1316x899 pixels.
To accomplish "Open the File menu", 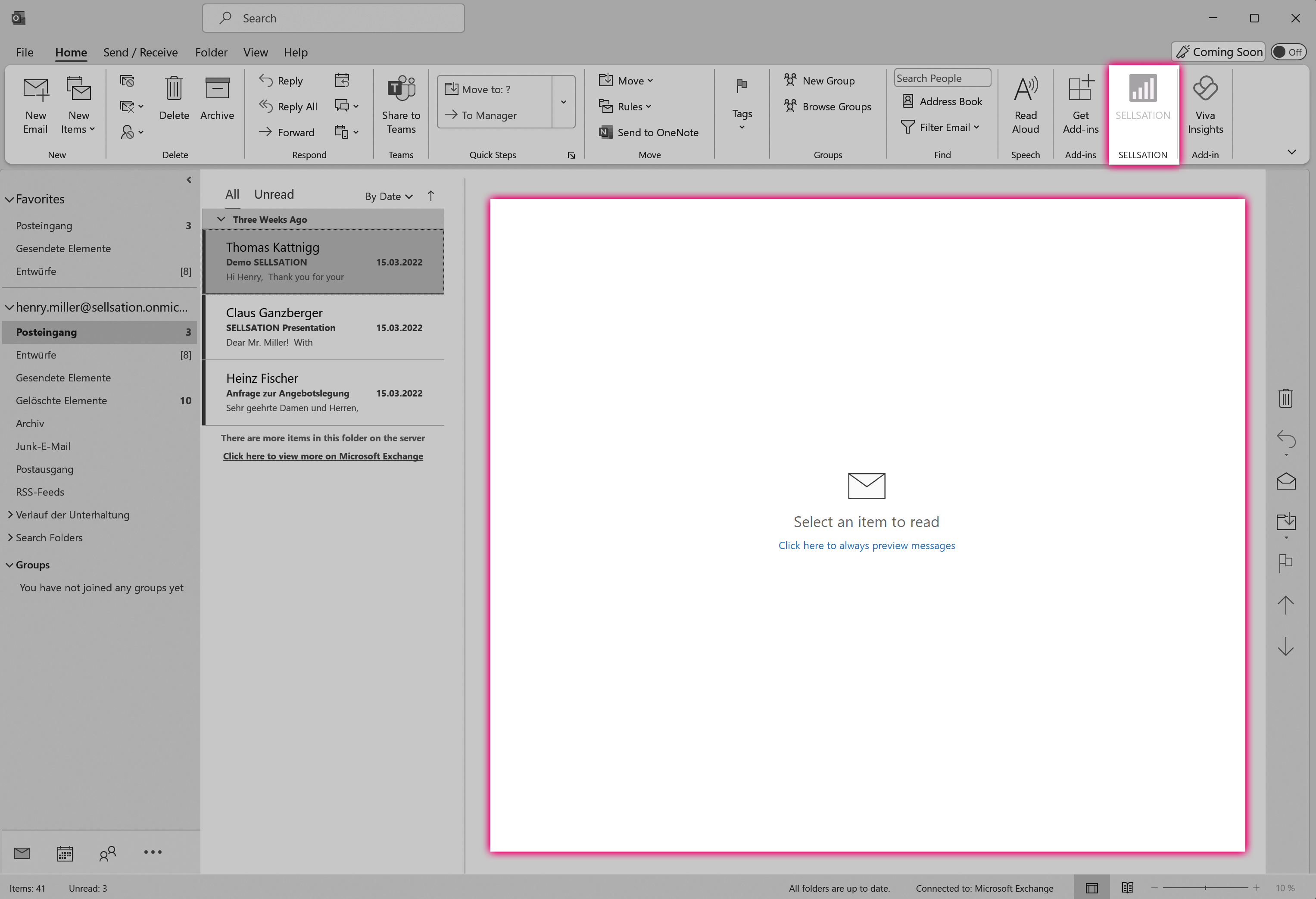I will pos(25,52).
